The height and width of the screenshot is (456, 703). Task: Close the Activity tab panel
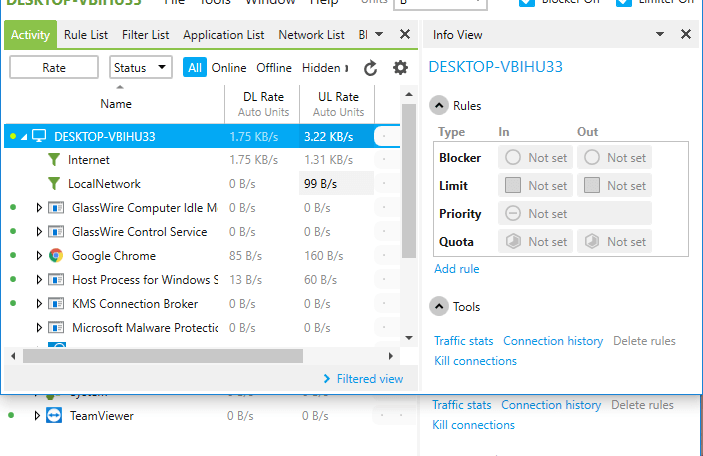[404, 34]
